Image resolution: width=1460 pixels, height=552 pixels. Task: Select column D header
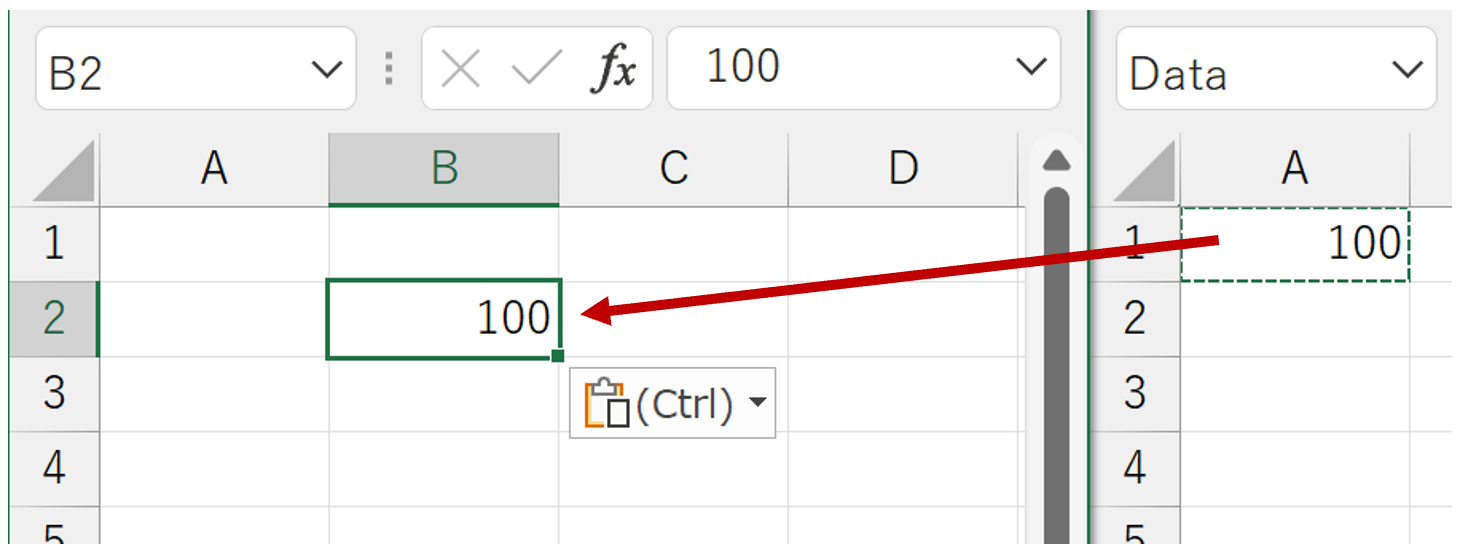(903, 169)
